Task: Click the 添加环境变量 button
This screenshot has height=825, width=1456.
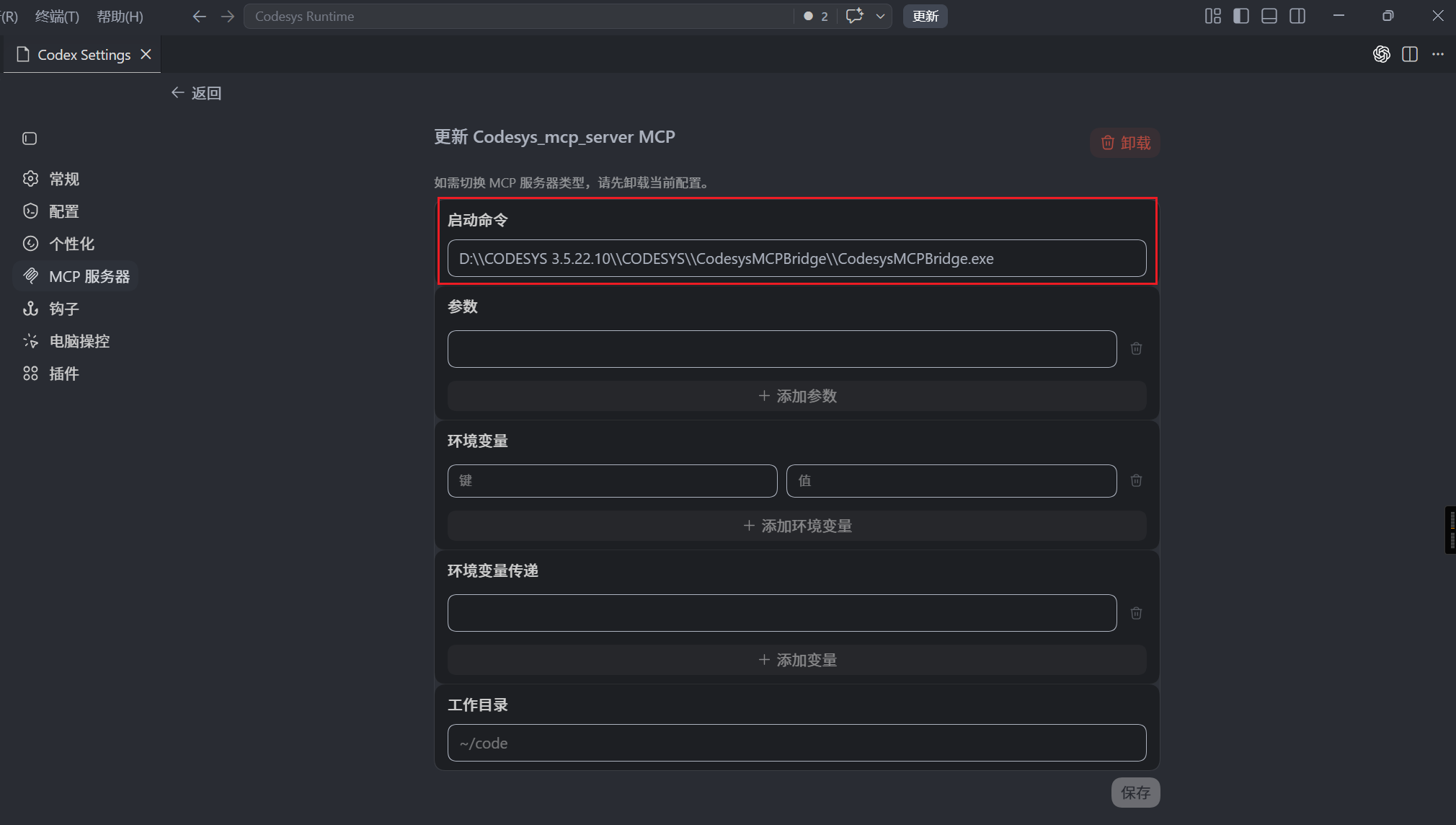Action: tap(797, 526)
